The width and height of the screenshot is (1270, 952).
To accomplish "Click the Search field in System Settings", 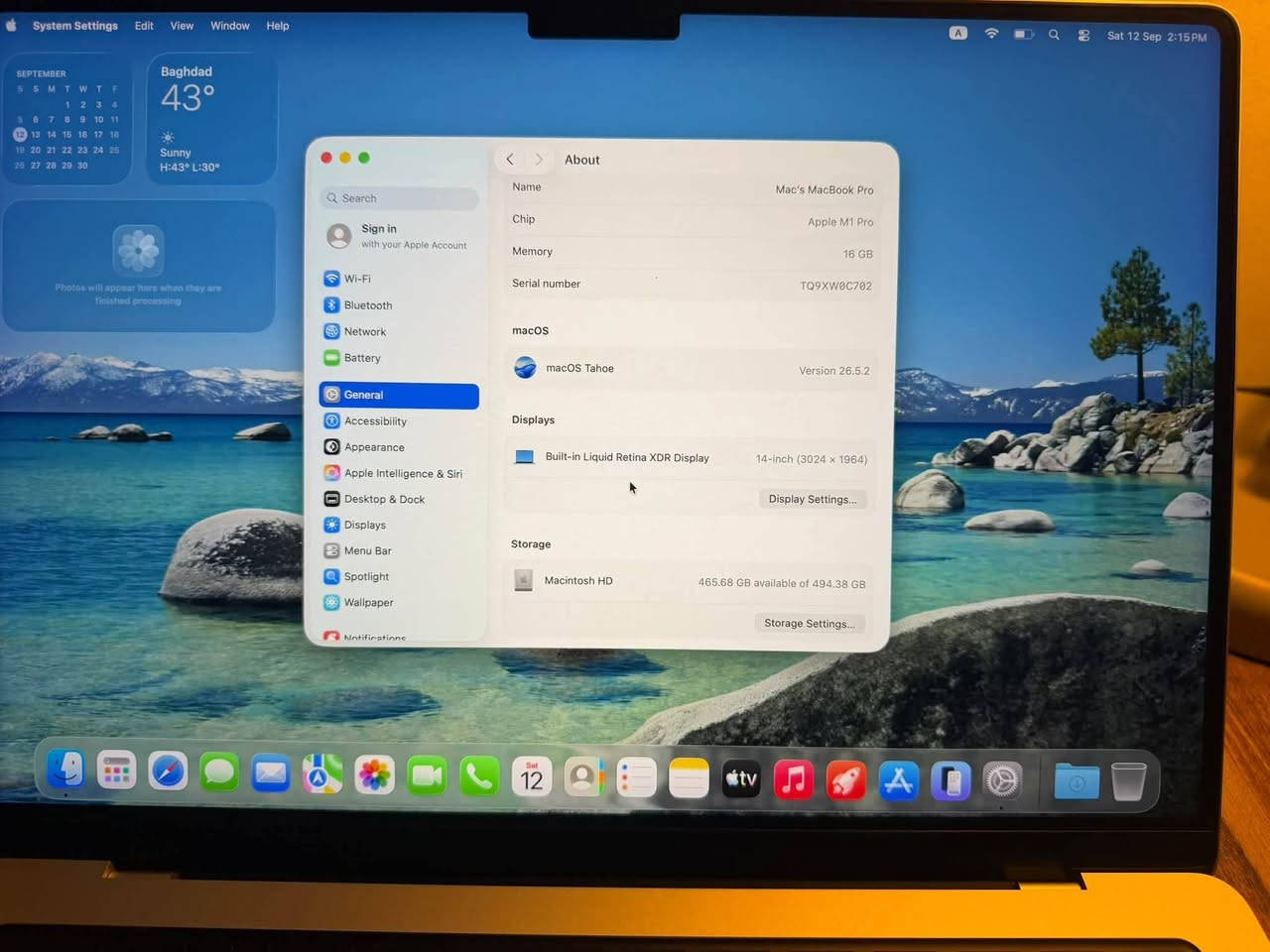I will pyautogui.click(x=399, y=198).
